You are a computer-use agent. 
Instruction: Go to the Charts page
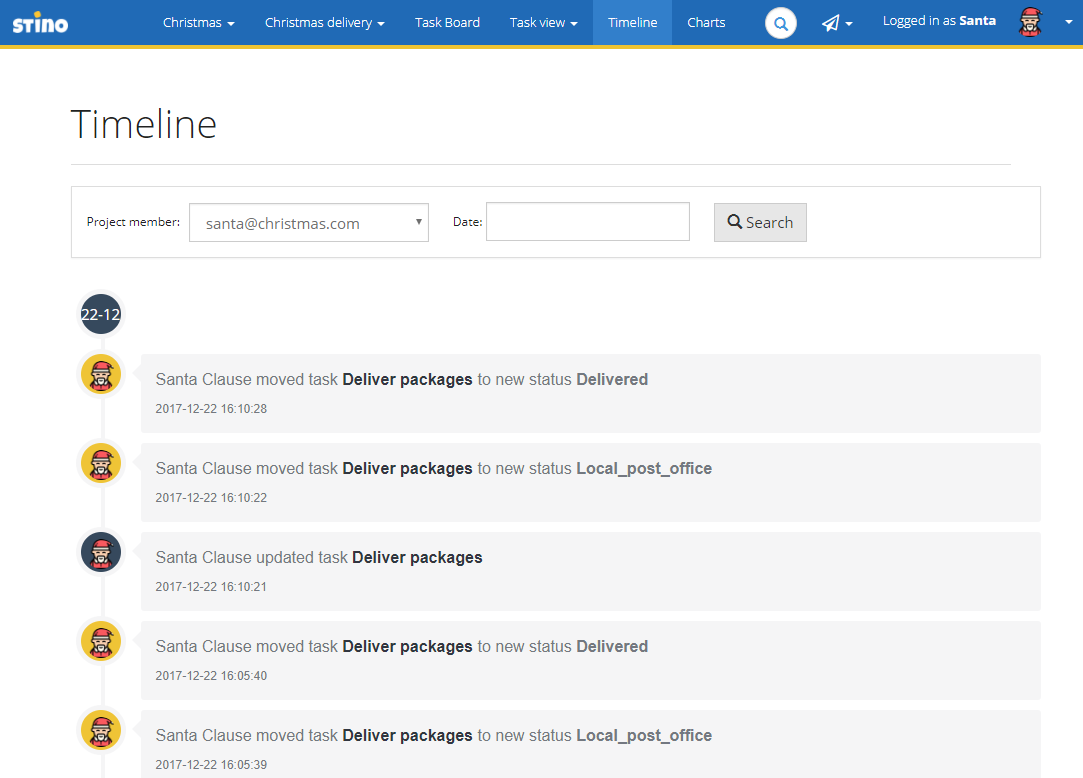[x=706, y=23]
